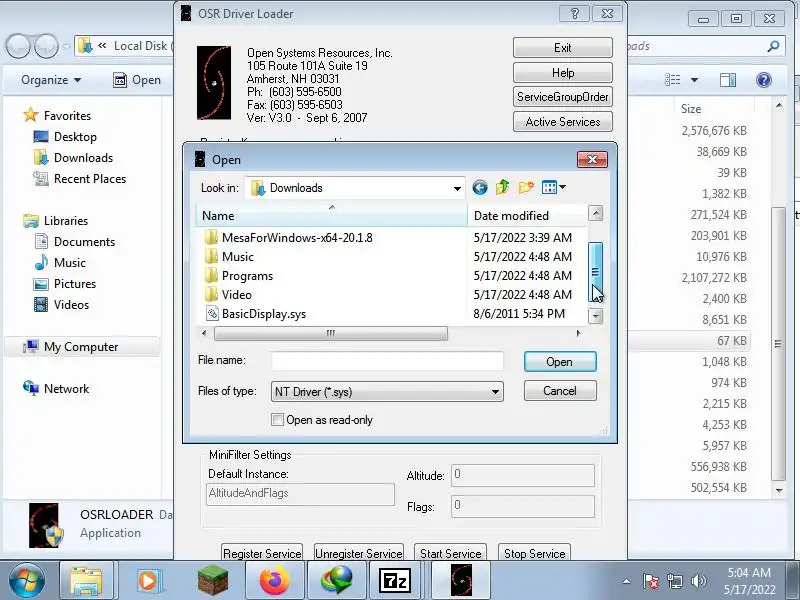Select BasicDisplay.sys file
The height and width of the screenshot is (600, 800).
tap(264, 314)
